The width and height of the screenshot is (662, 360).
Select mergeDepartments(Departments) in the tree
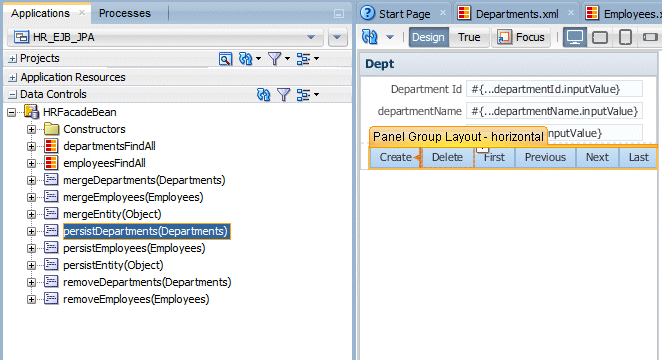coord(144,180)
